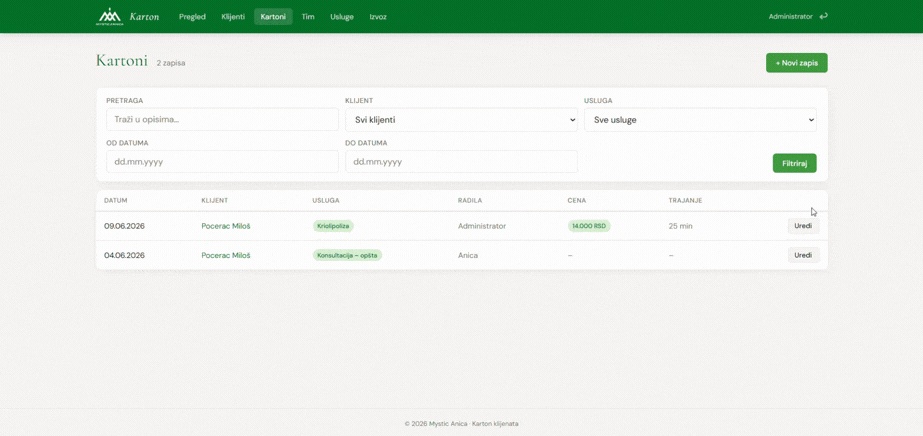923x436 pixels.
Task: Click the 2 zapisa record count
Action: point(171,63)
